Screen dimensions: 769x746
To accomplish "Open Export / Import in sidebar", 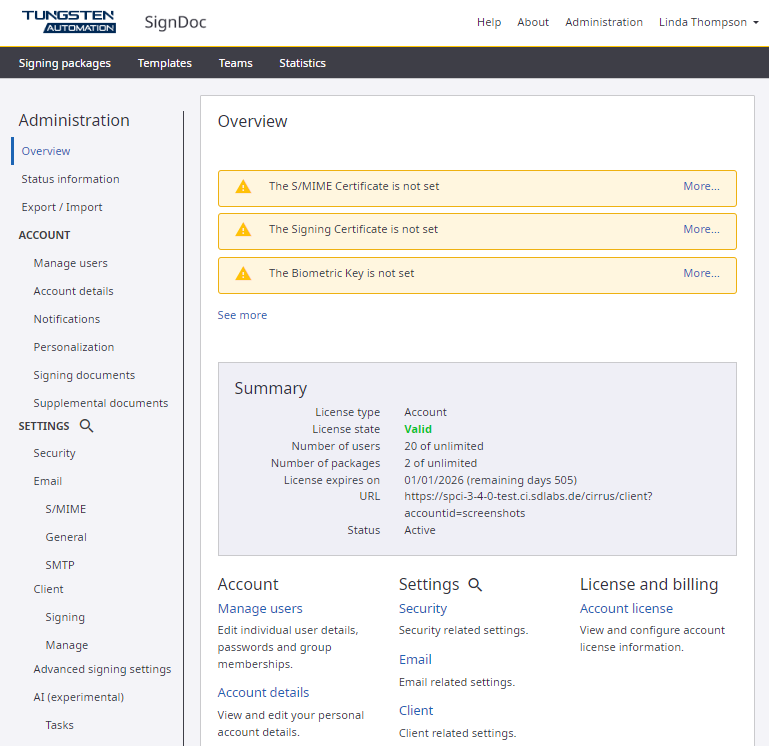I will [x=62, y=207].
